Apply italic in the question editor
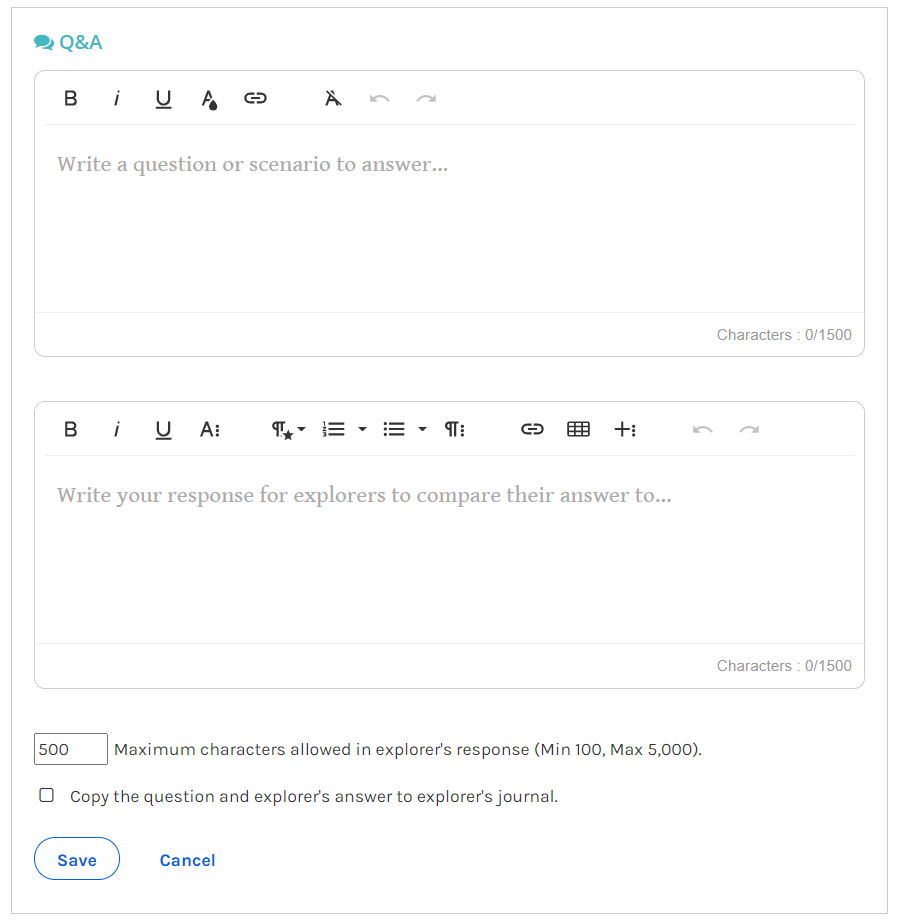 (117, 98)
